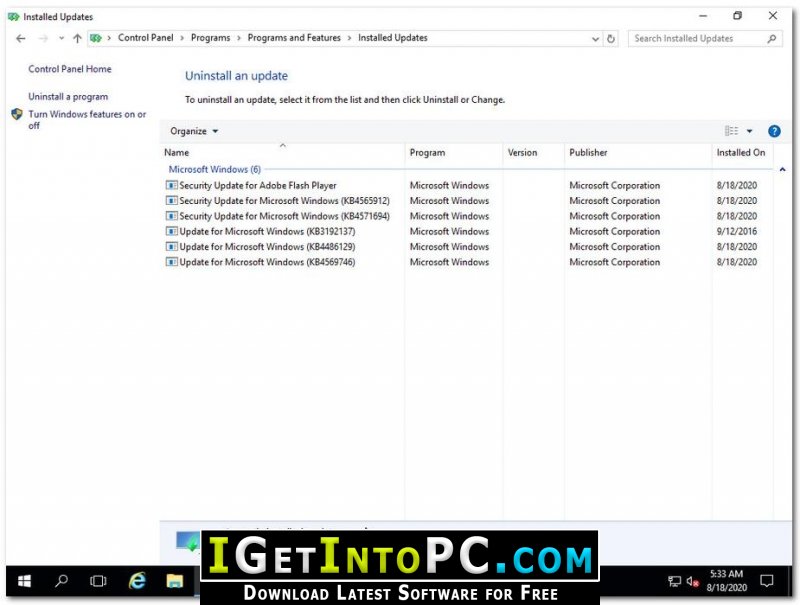The height and width of the screenshot is (605, 800).
Task: Click the icon of the Adobe Flash Player update
Action: 171,185
